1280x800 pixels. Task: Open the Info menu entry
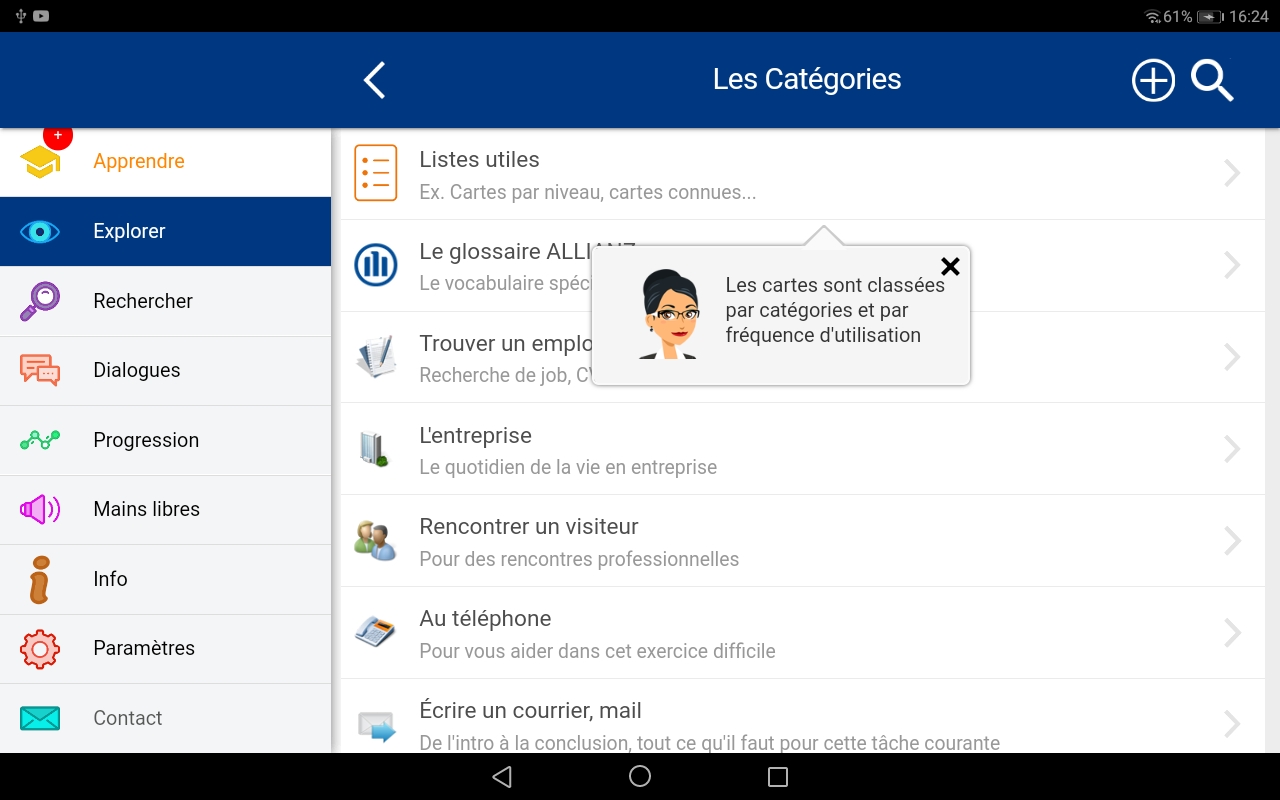click(x=165, y=579)
